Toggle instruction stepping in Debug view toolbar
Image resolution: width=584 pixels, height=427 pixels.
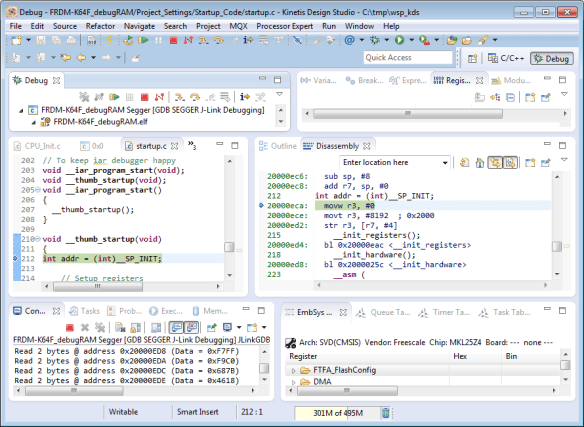coord(245,97)
